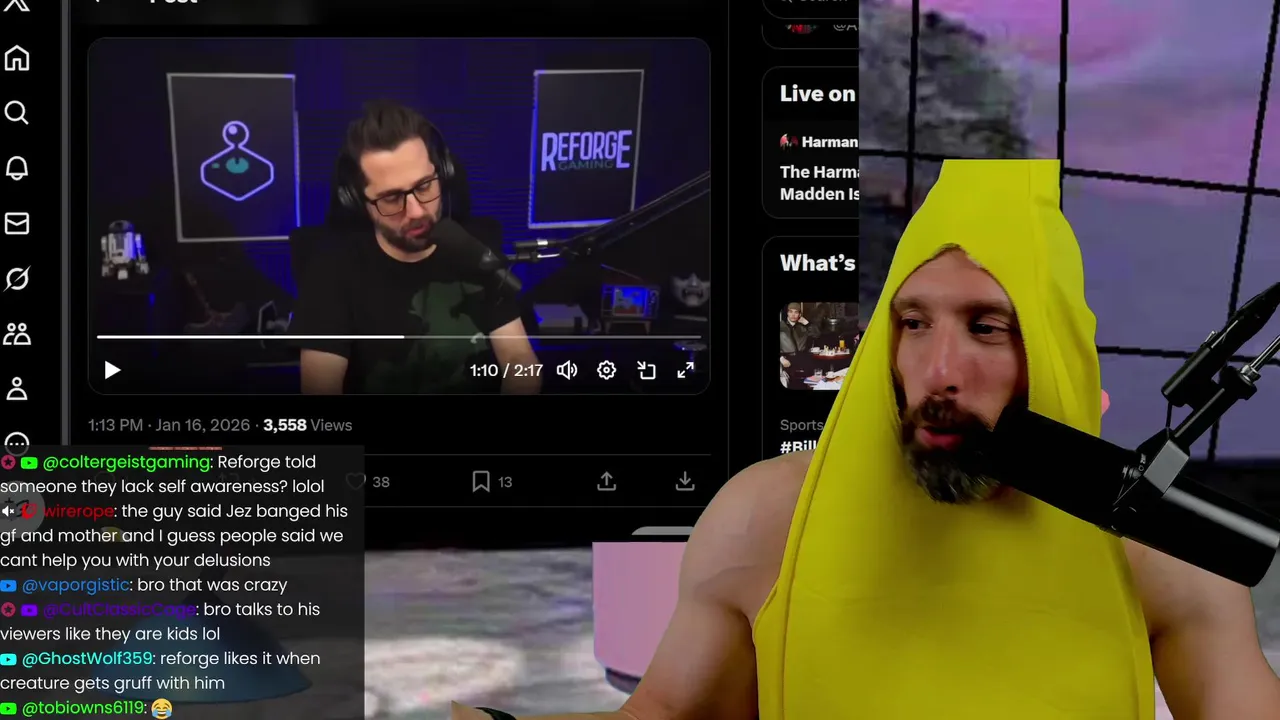Click the post timestamp Jan 16, 2026
This screenshot has width=1280, height=720.
coord(169,425)
